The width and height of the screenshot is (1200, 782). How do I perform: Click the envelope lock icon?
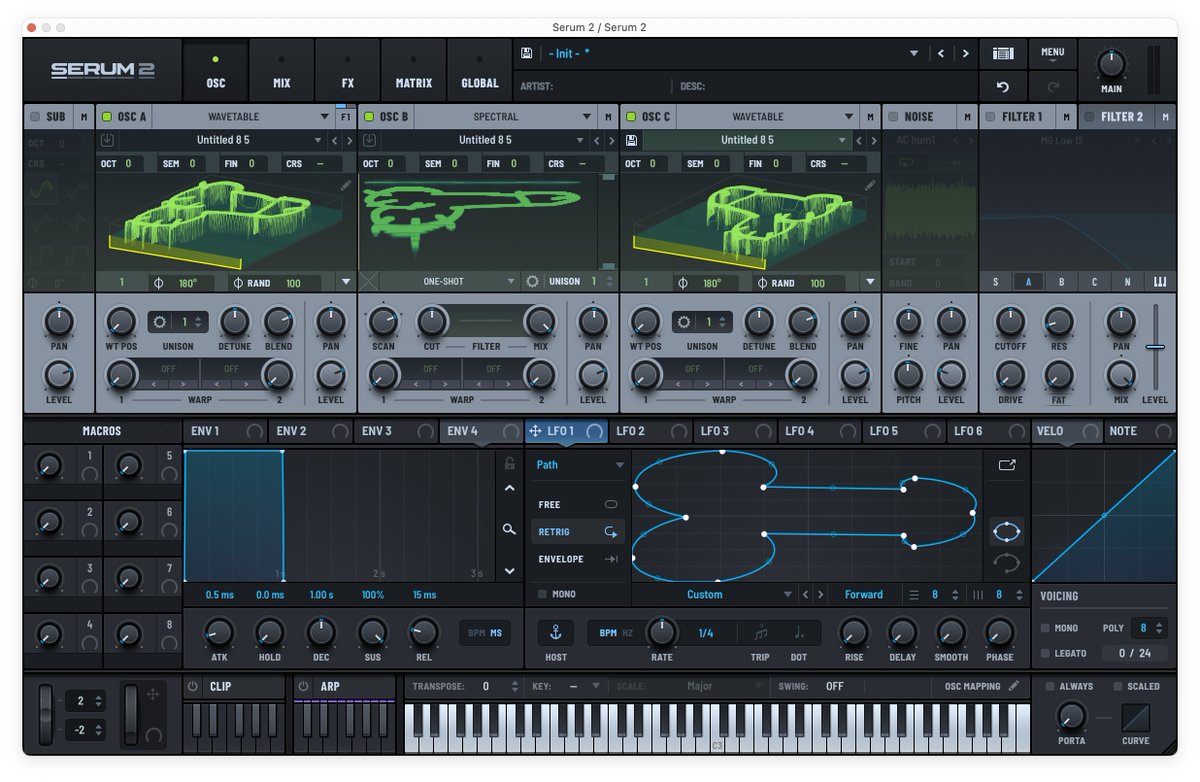510,463
